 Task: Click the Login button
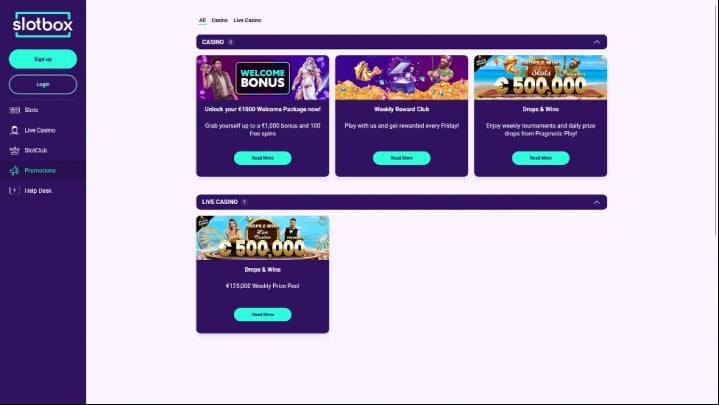pos(43,84)
